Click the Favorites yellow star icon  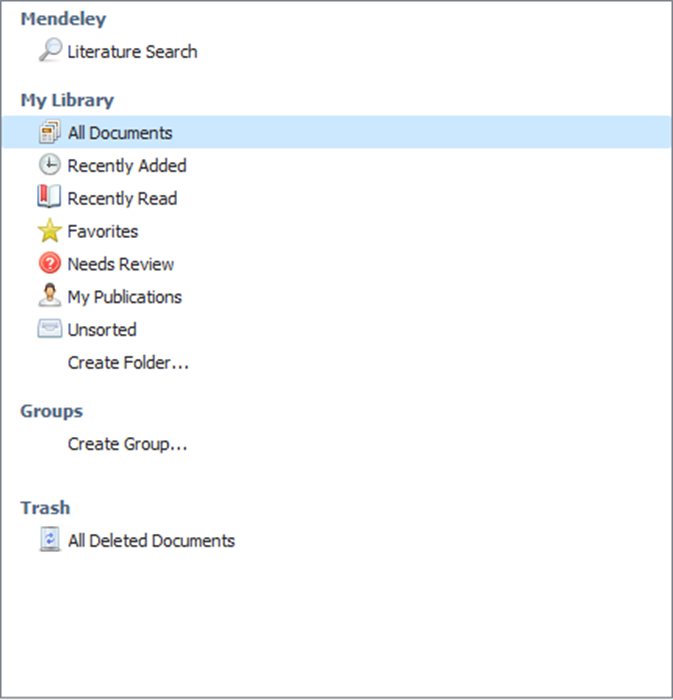pyautogui.click(x=50, y=230)
